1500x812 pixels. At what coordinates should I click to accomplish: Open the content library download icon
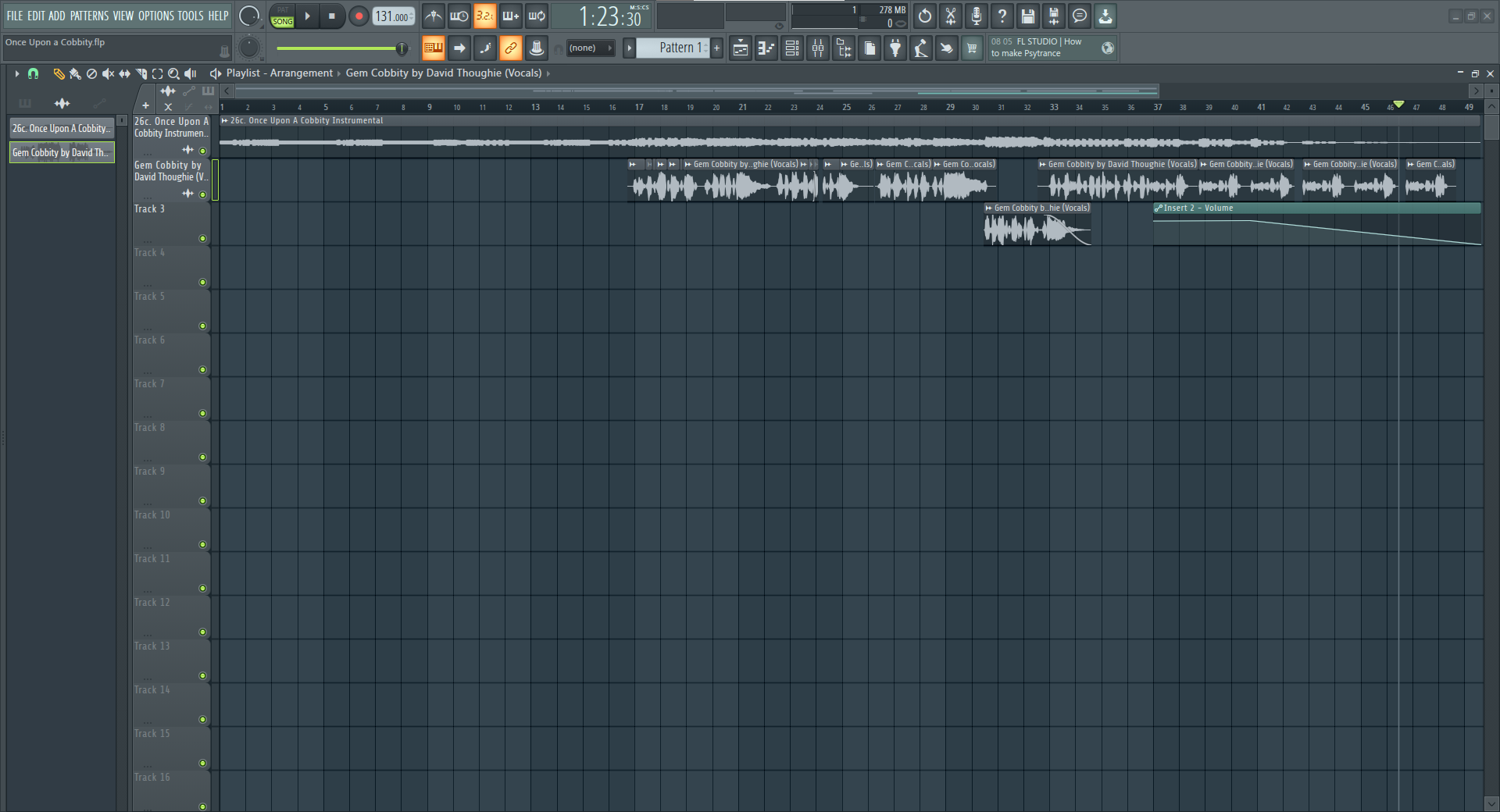[x=1105, y=16]
